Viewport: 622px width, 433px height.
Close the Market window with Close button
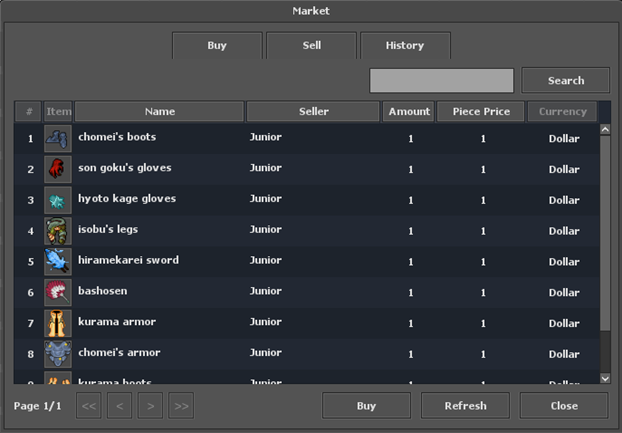[563, 406]
